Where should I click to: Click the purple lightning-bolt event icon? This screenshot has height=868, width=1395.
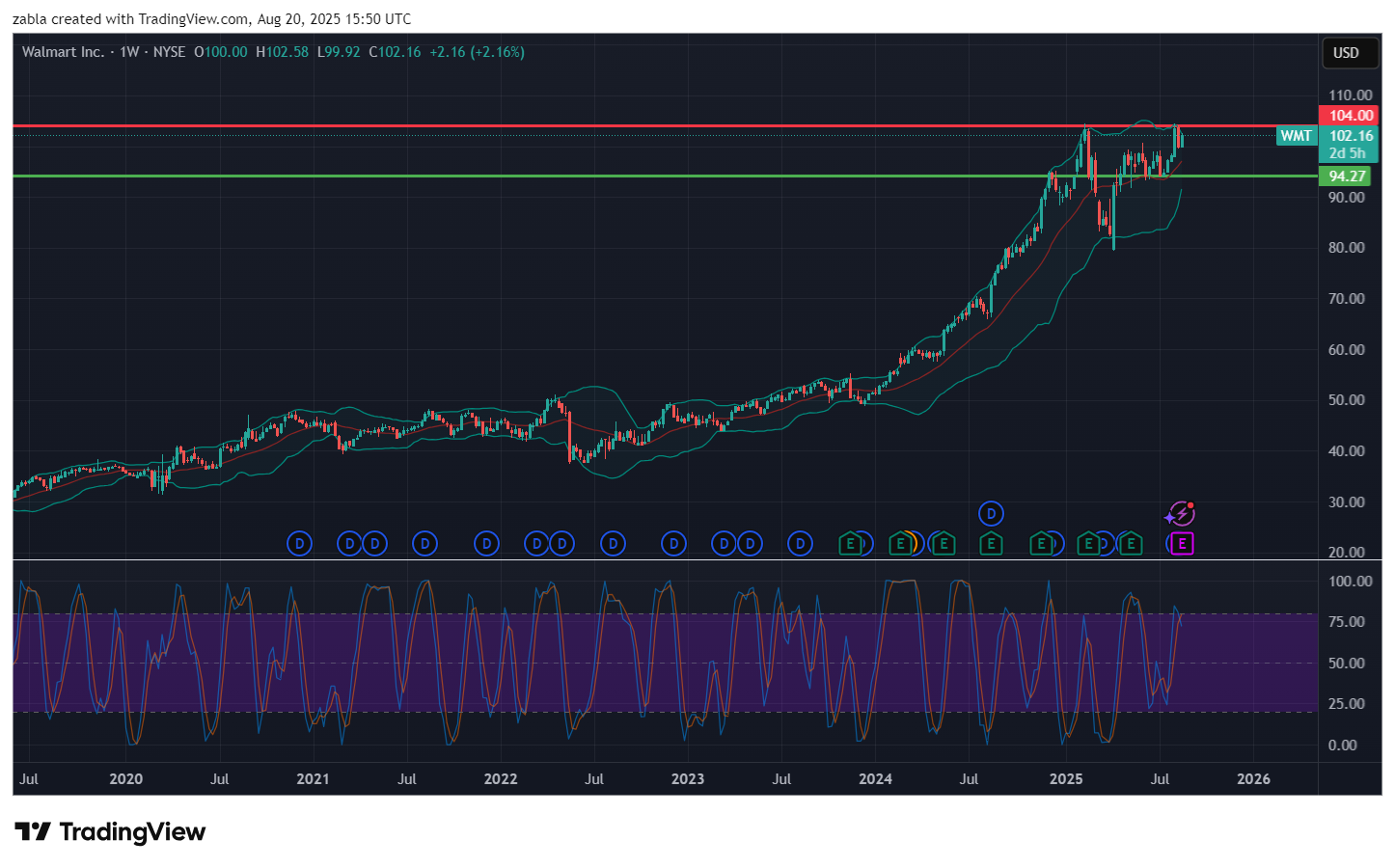pyautogui.click(x=1181, y=514)
